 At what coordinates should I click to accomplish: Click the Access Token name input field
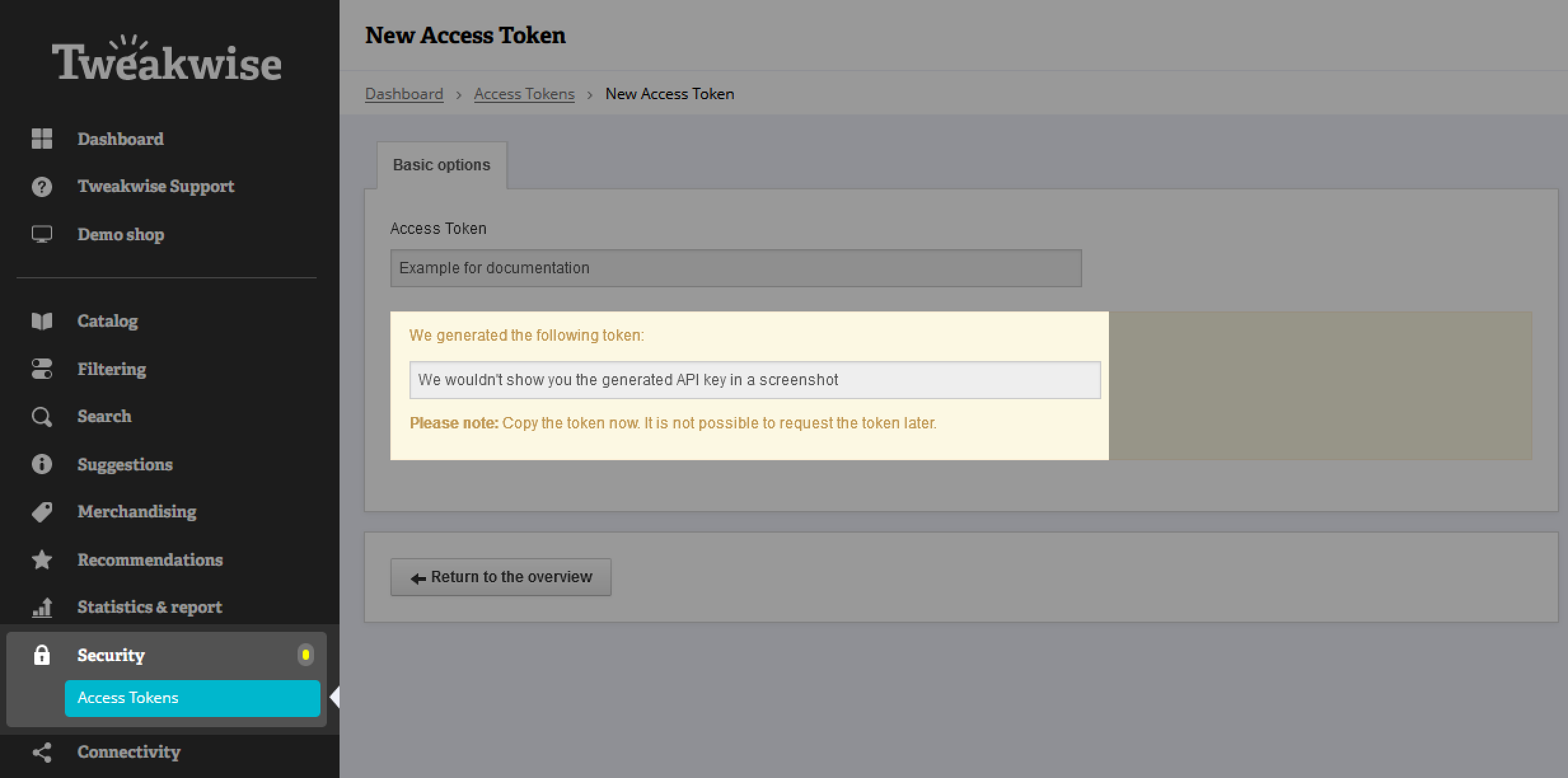coord(736,268)
